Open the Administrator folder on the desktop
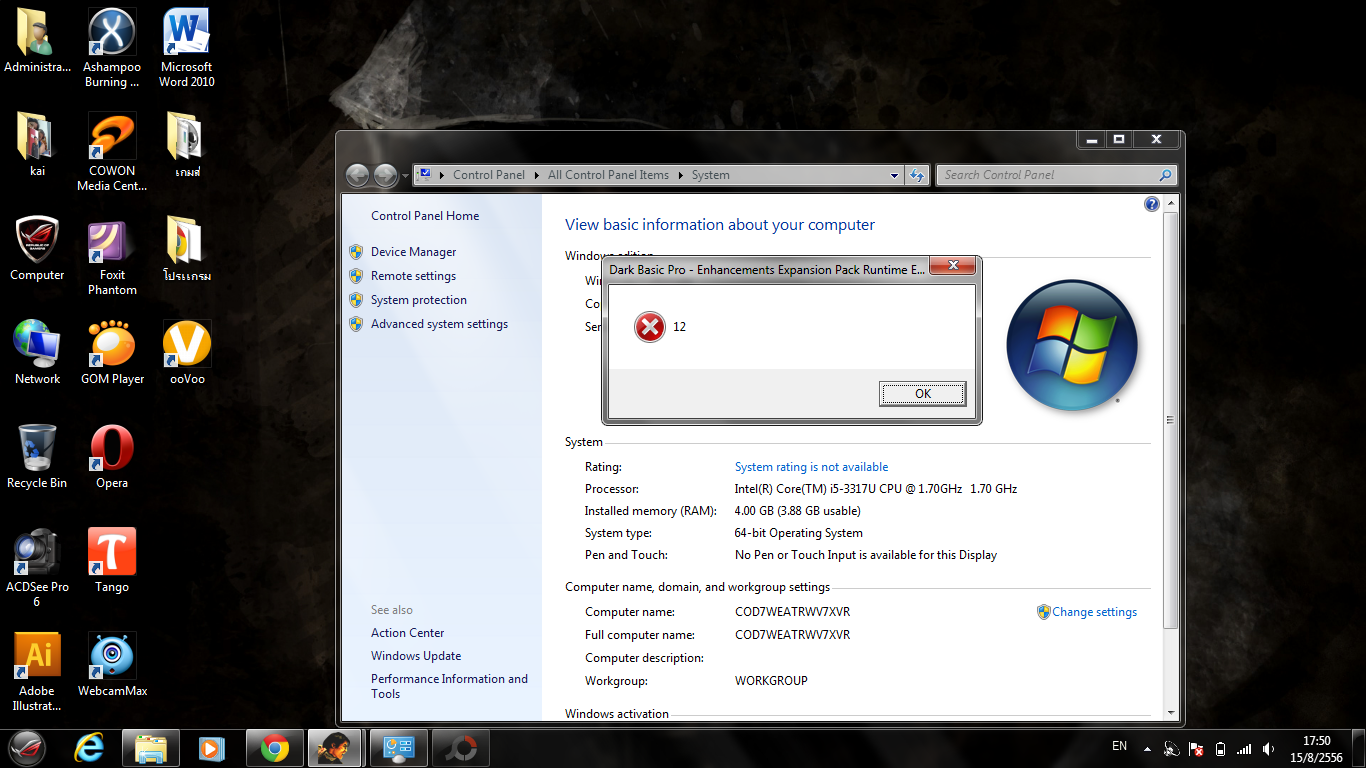Image resolution: width=1366 pixels, height=768 pixels. [38, 41]
